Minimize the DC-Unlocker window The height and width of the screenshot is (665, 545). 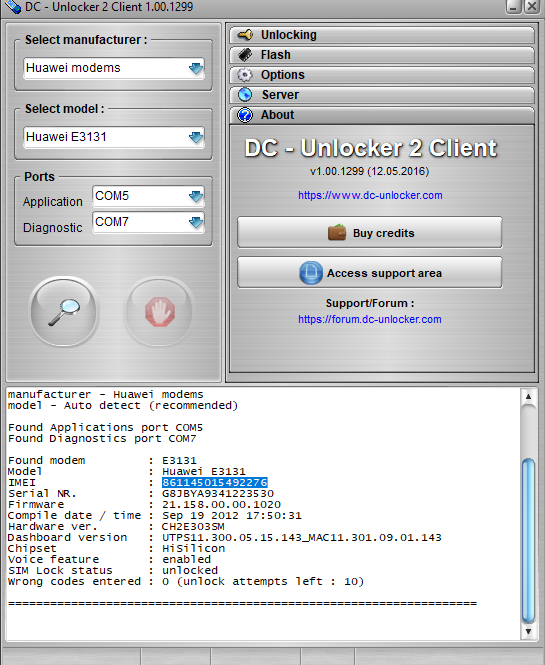click(x=514, y=6)
